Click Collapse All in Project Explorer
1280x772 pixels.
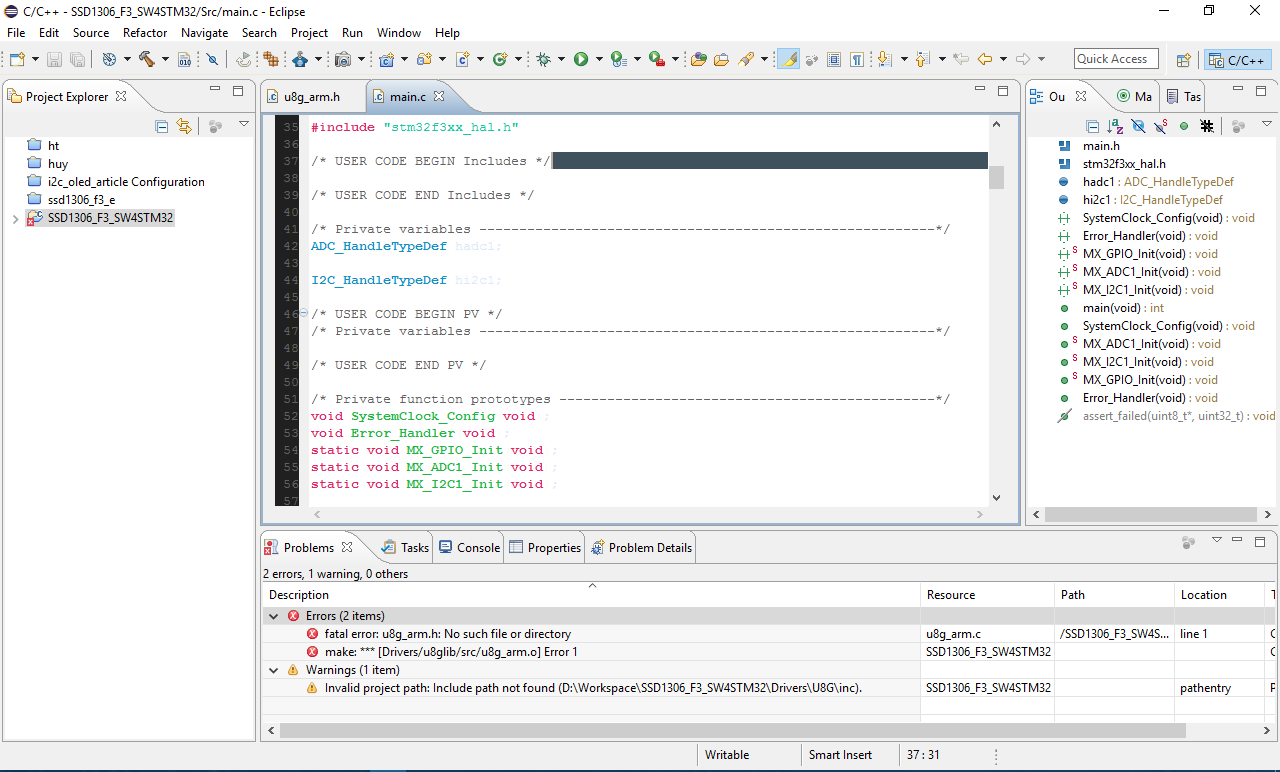162,126
